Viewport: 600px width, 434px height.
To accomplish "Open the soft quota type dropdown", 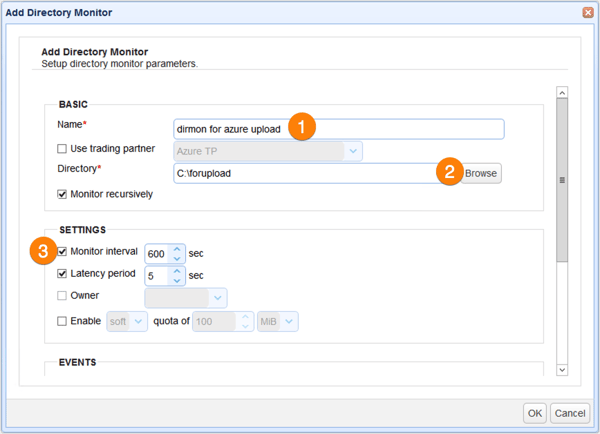I will click(x=138, y=321).
